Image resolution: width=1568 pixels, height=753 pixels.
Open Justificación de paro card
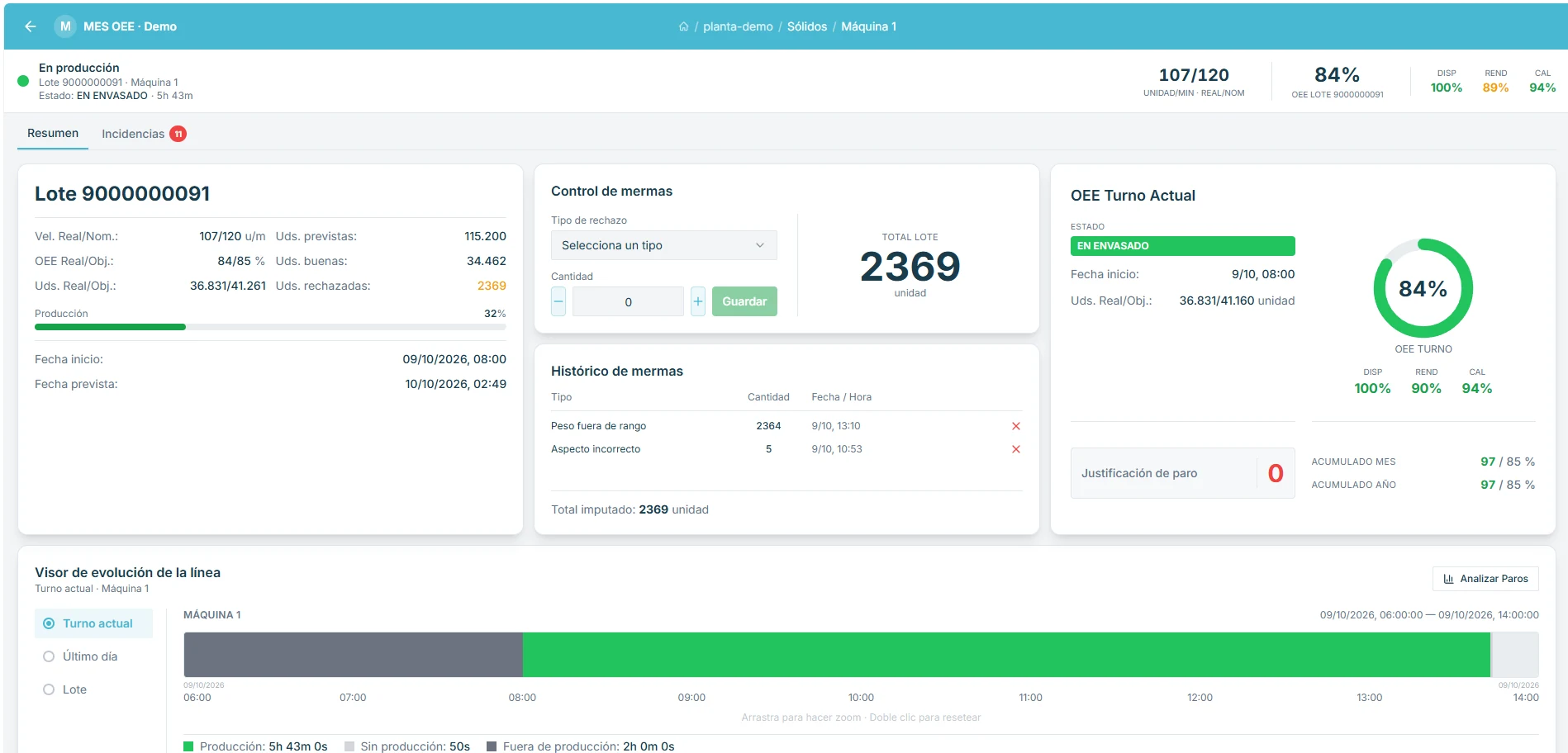pos(1183,473)
